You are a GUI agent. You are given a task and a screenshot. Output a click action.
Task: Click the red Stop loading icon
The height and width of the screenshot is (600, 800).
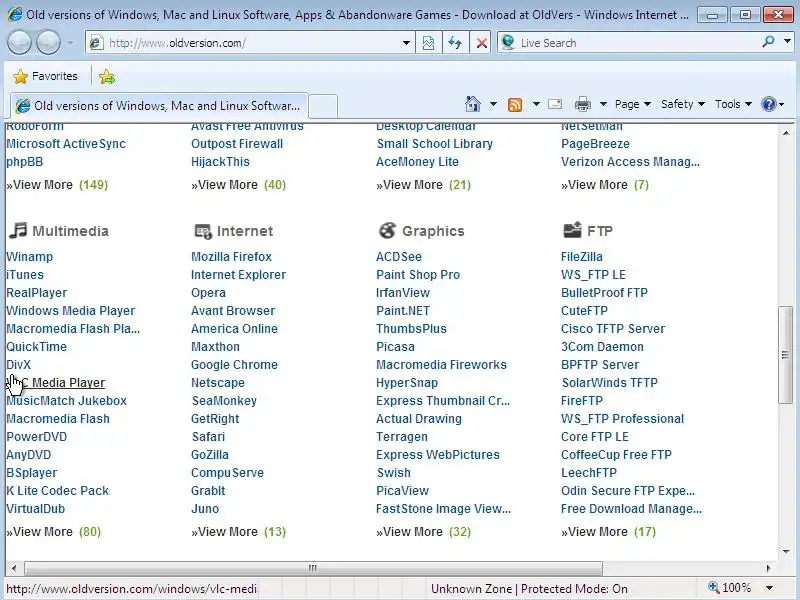[481, 43]
